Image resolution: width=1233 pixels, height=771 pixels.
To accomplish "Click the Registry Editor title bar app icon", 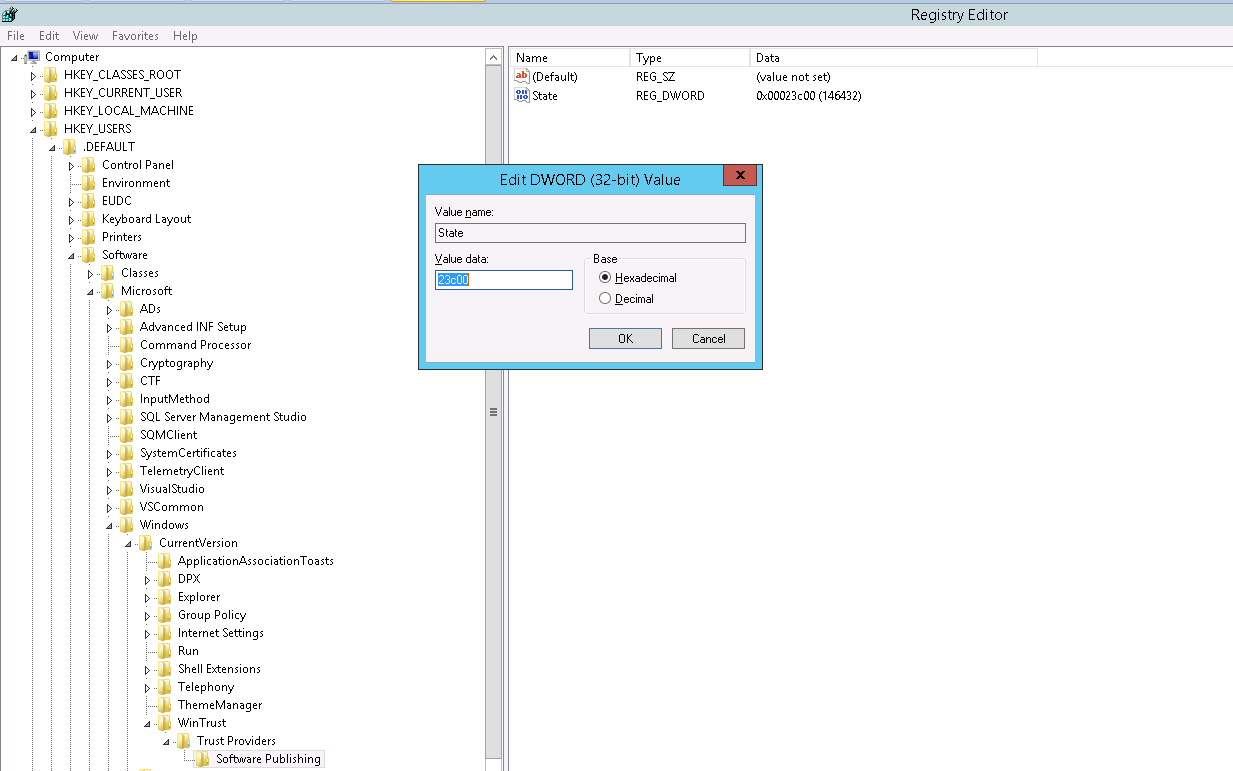I will pyautogui.click(x=10, y=13).
